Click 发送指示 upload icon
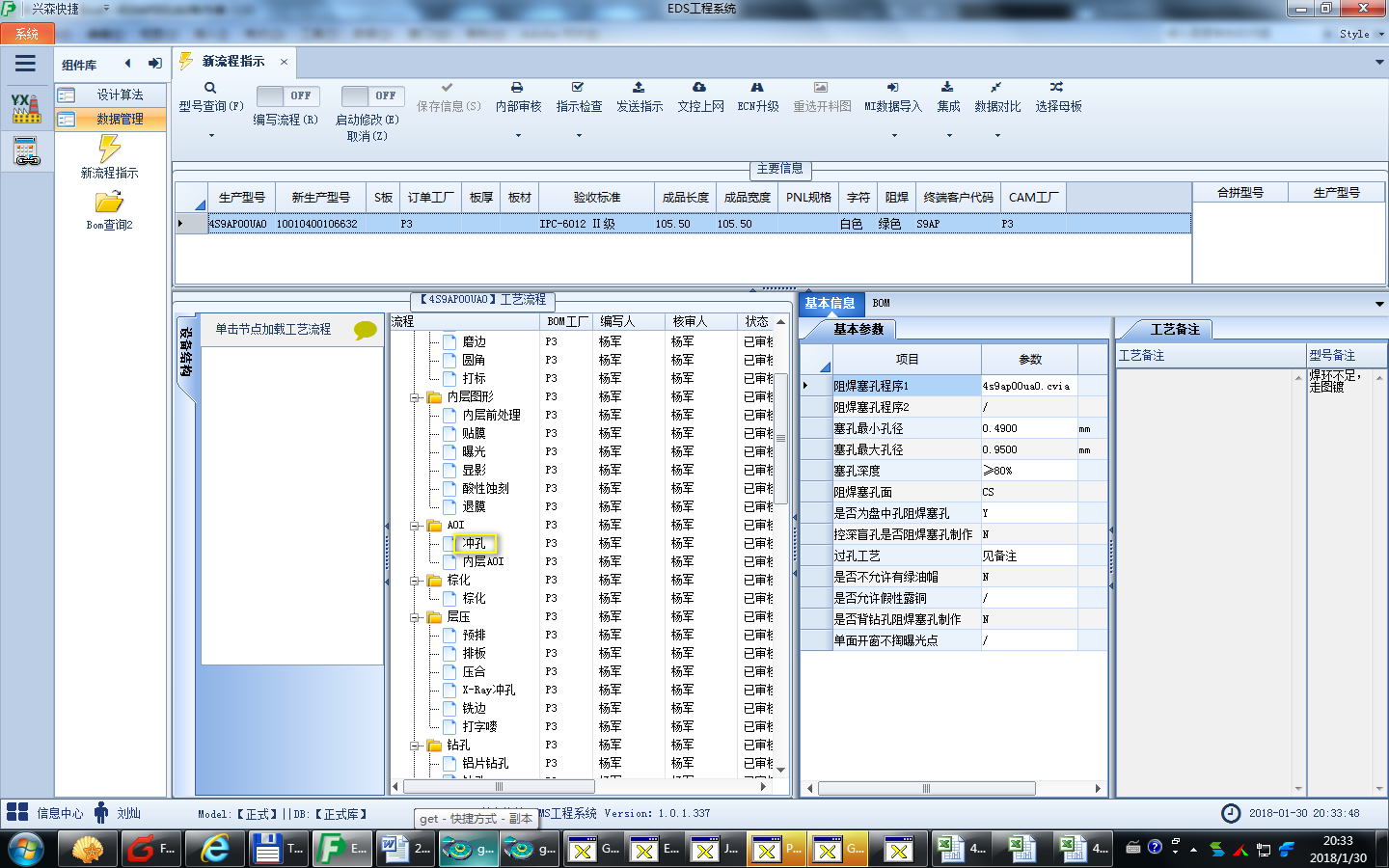 tap(639, 88)
